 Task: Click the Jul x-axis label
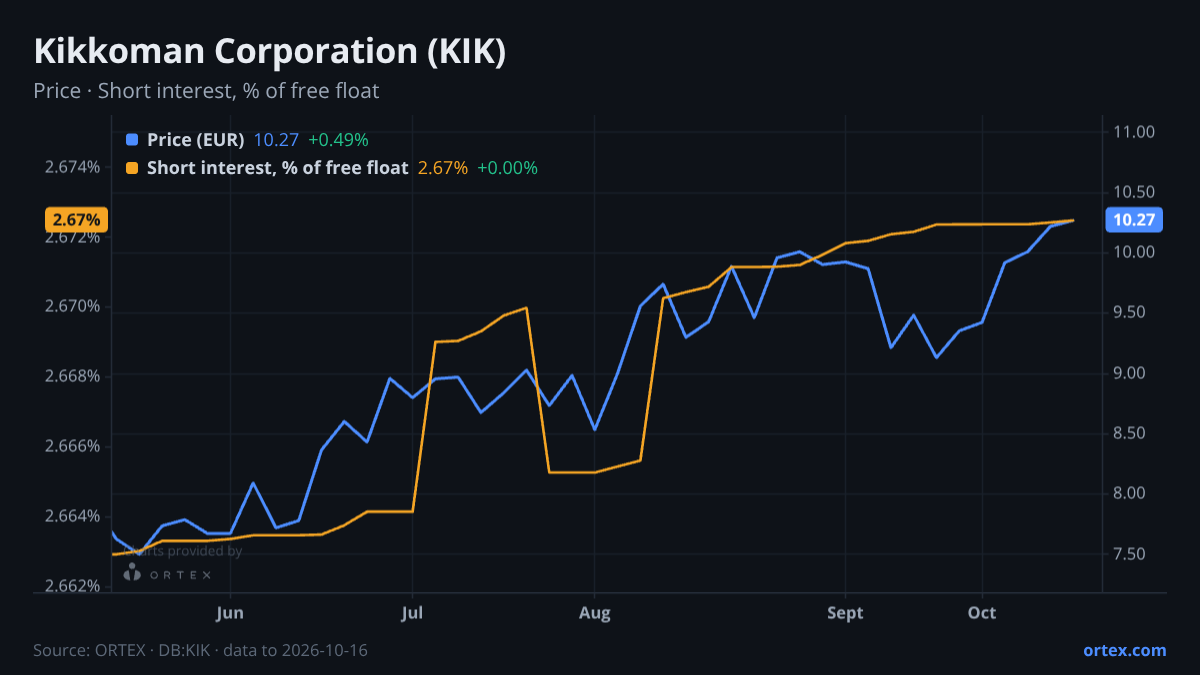pos(412,613)
